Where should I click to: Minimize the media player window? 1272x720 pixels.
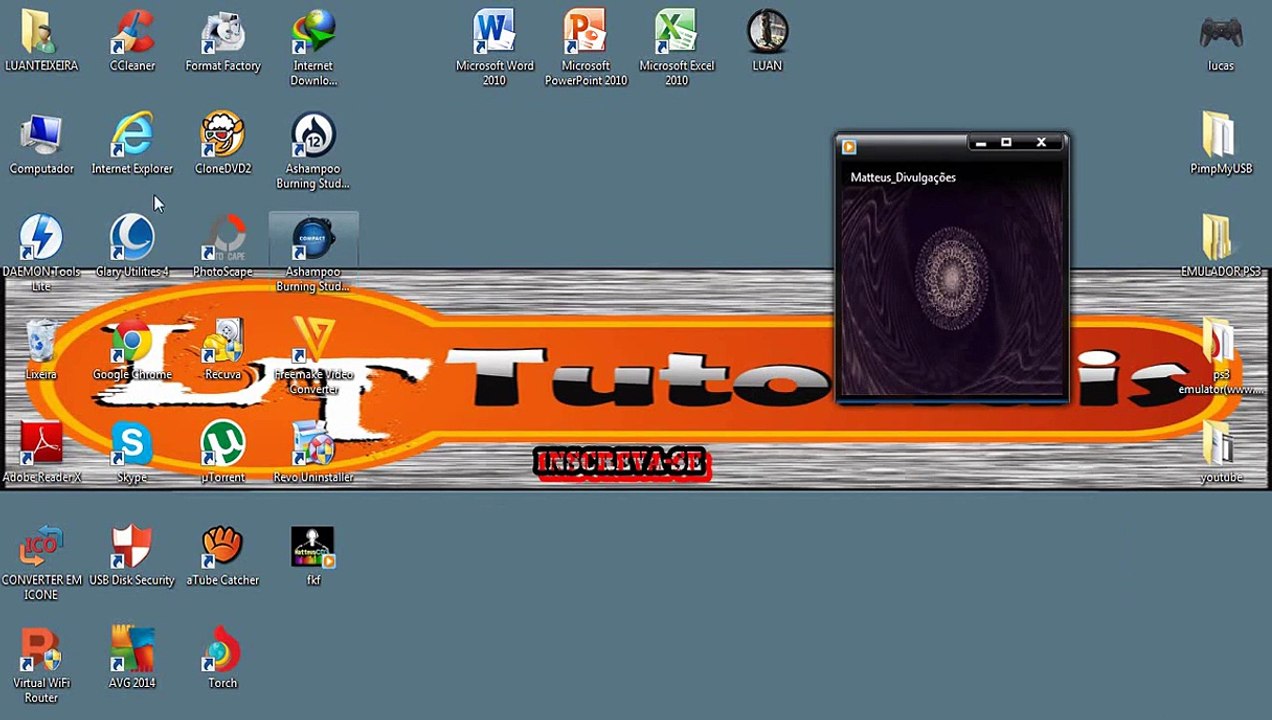pyautogui.click(x=981, y=143)
